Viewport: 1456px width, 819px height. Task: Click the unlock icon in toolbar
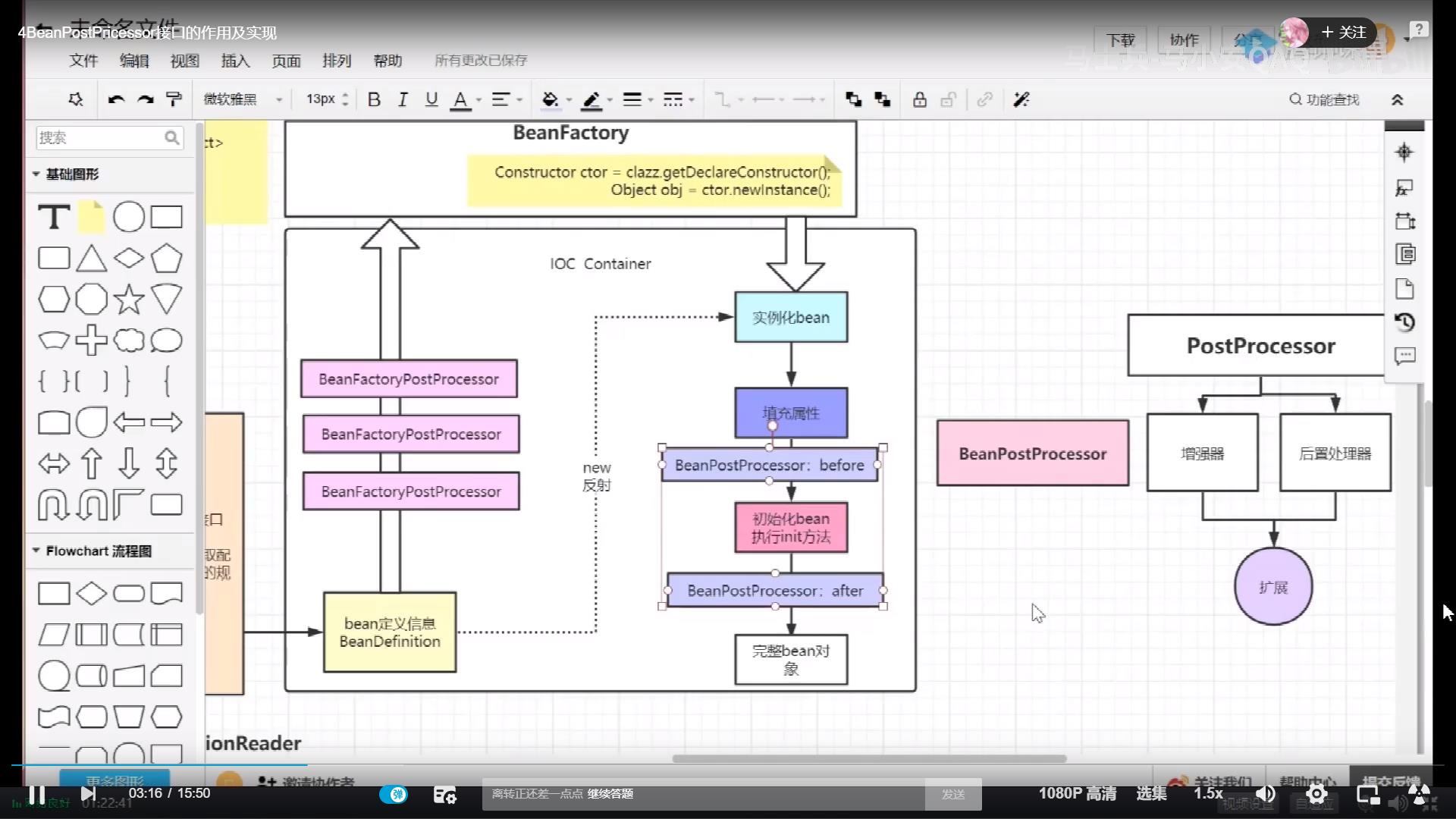point(948,99)
